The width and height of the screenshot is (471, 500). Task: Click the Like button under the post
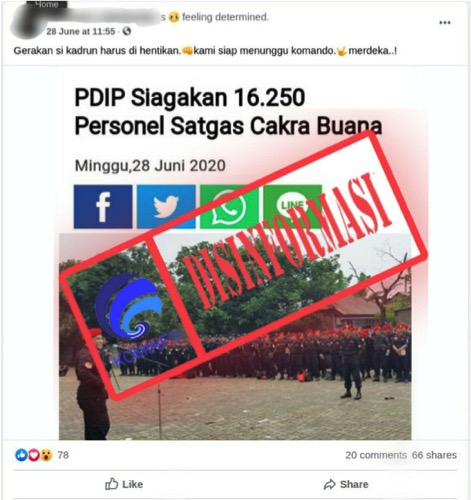click(124, 484)
